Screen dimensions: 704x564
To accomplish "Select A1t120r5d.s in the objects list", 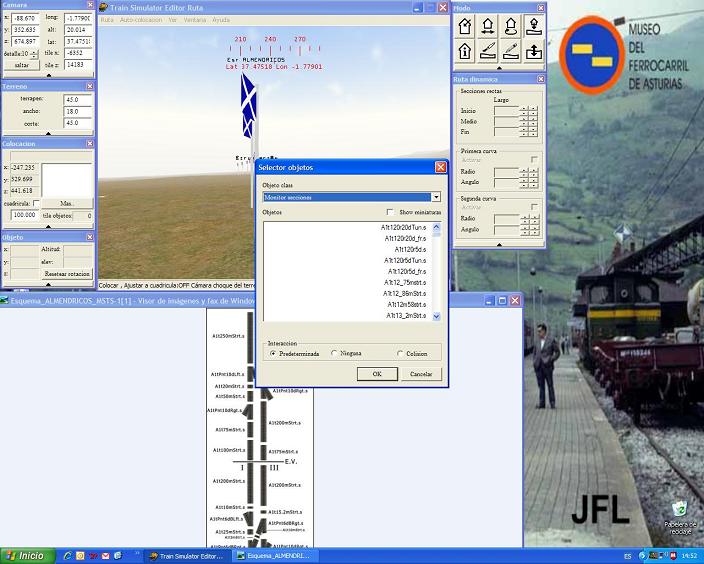I will point(410,249).
